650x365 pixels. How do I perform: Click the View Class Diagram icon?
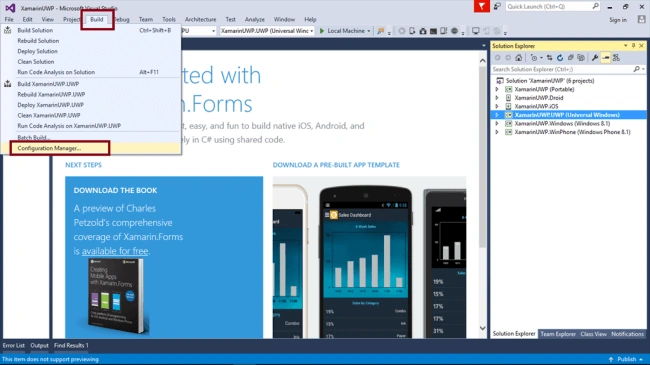pos(616,58)
